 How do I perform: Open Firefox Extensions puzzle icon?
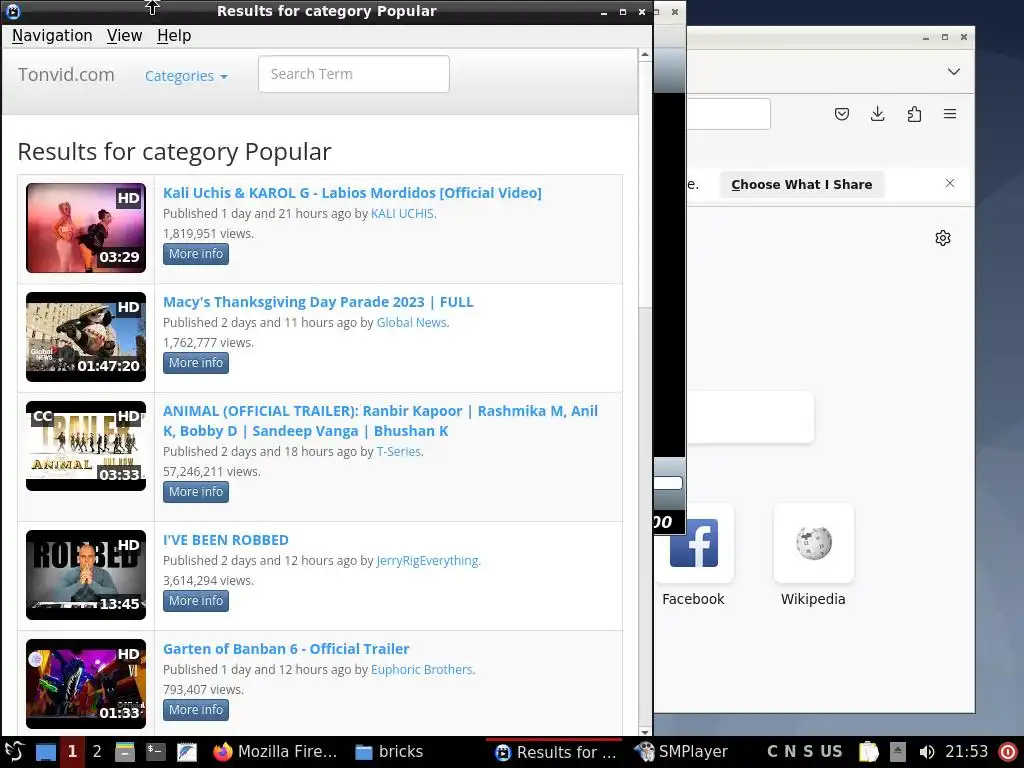tap(914, 114)
